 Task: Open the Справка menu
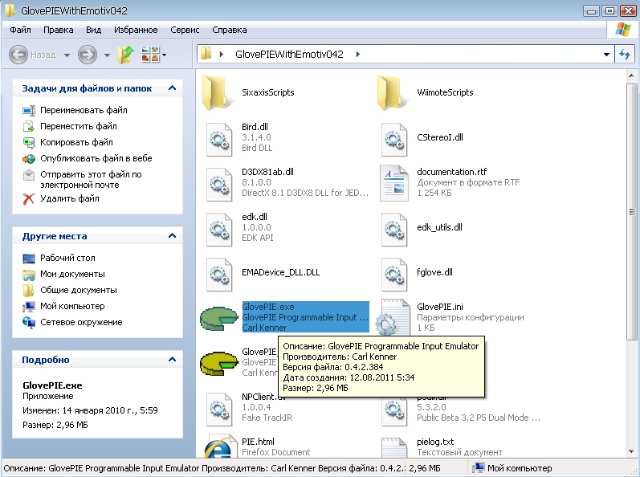pyautogui.click(x=229, y=30)
